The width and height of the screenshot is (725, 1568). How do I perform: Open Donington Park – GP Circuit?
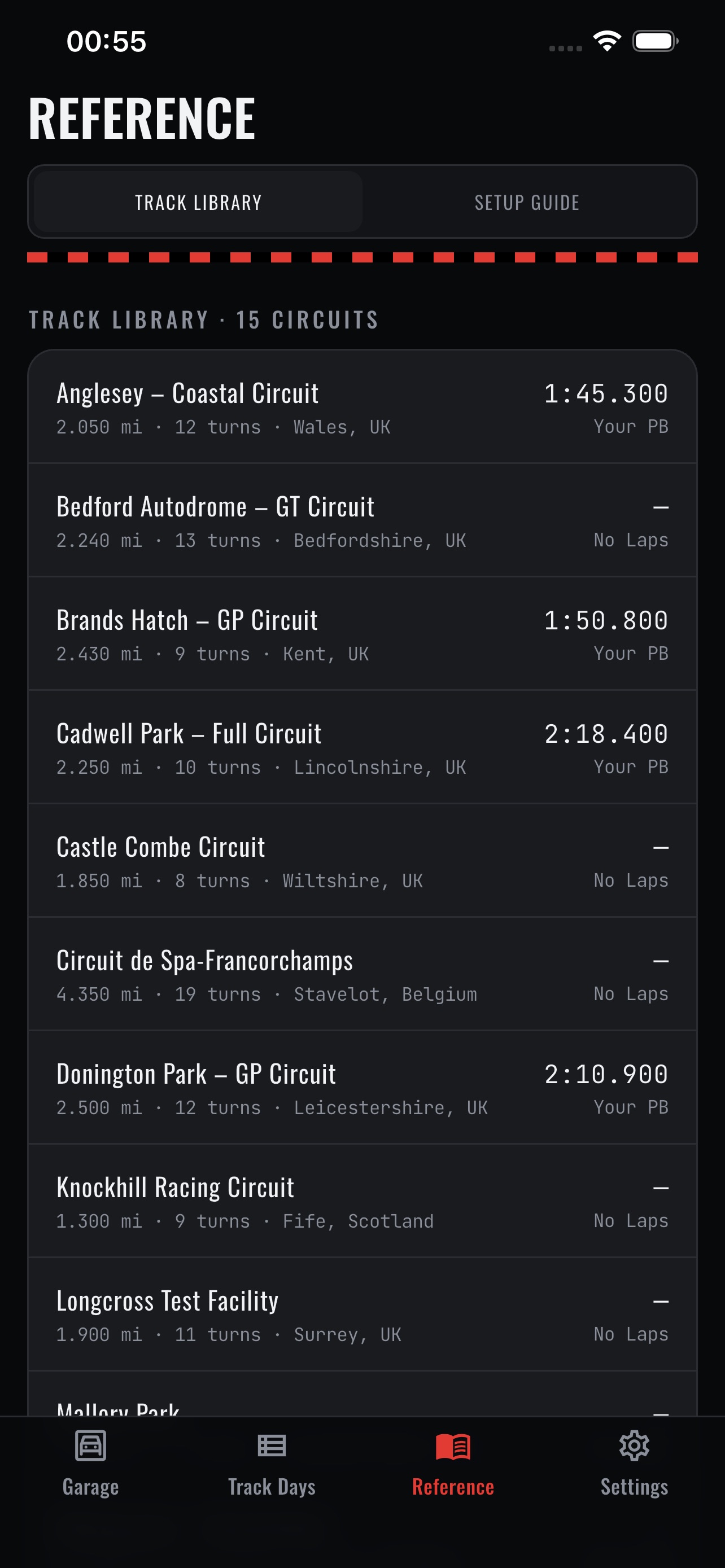tap(362, 1087)
